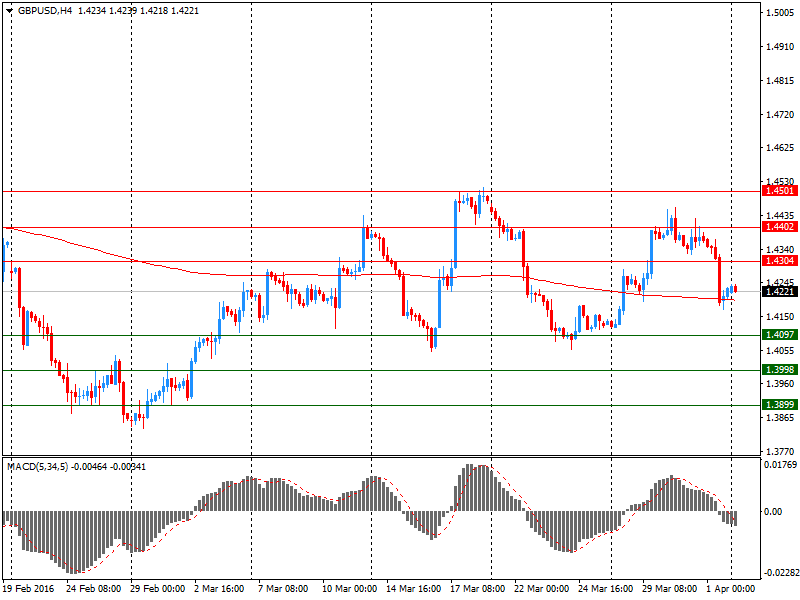Click the 1.4150 price scale value
Screen dimensions: 800x600
coord(780,317)
